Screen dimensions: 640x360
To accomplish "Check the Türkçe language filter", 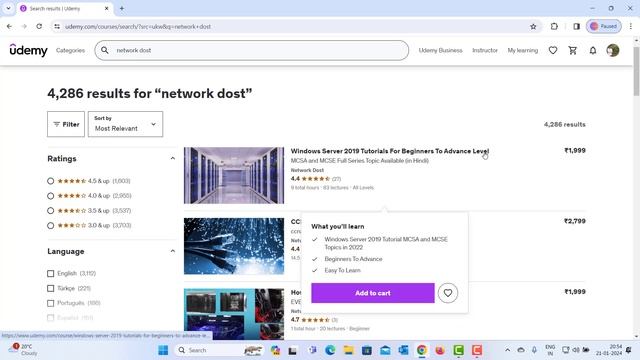I will pyautogui.click(x=51, y=289).
